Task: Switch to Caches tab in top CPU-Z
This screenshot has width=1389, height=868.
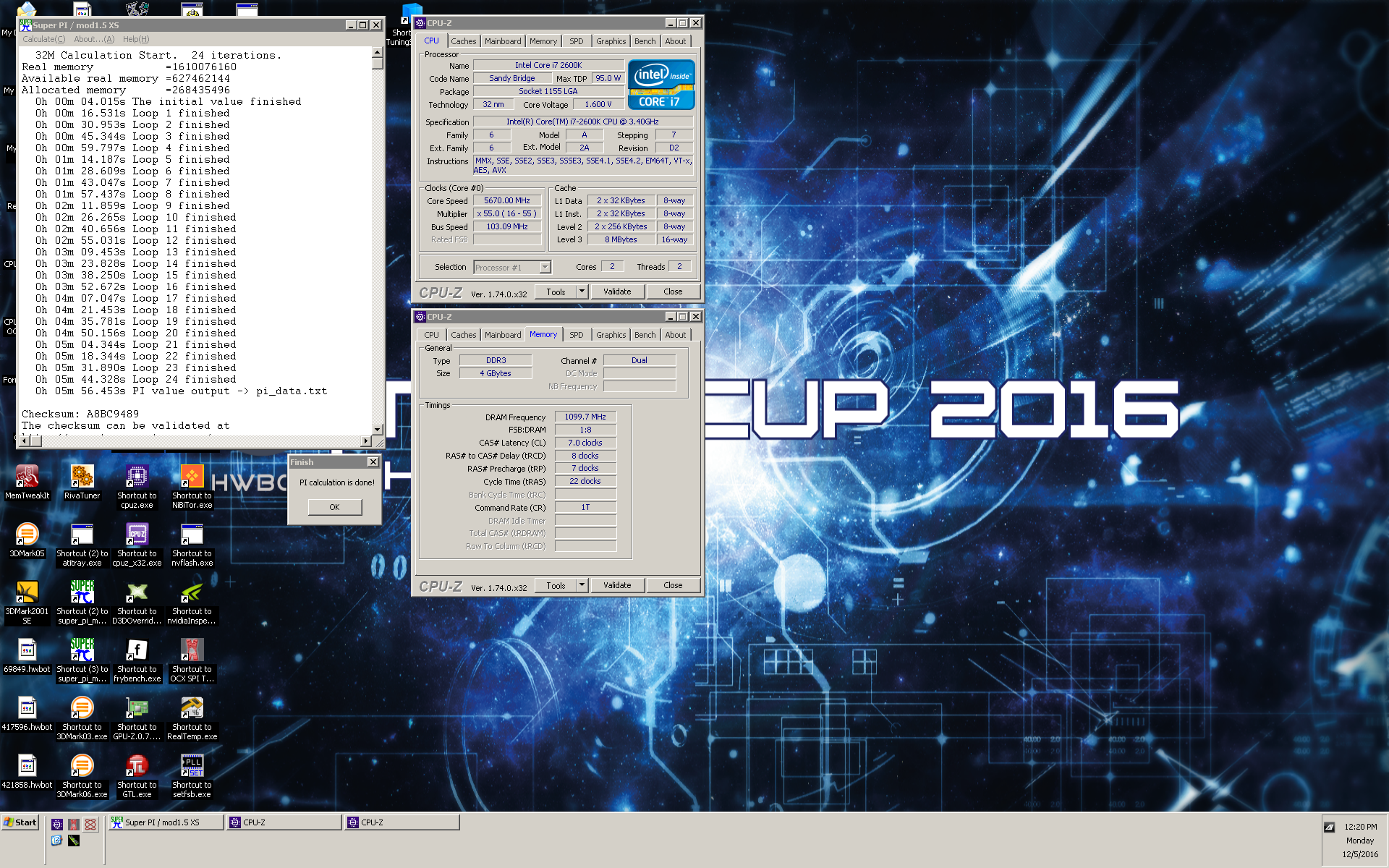Action: 463,41
